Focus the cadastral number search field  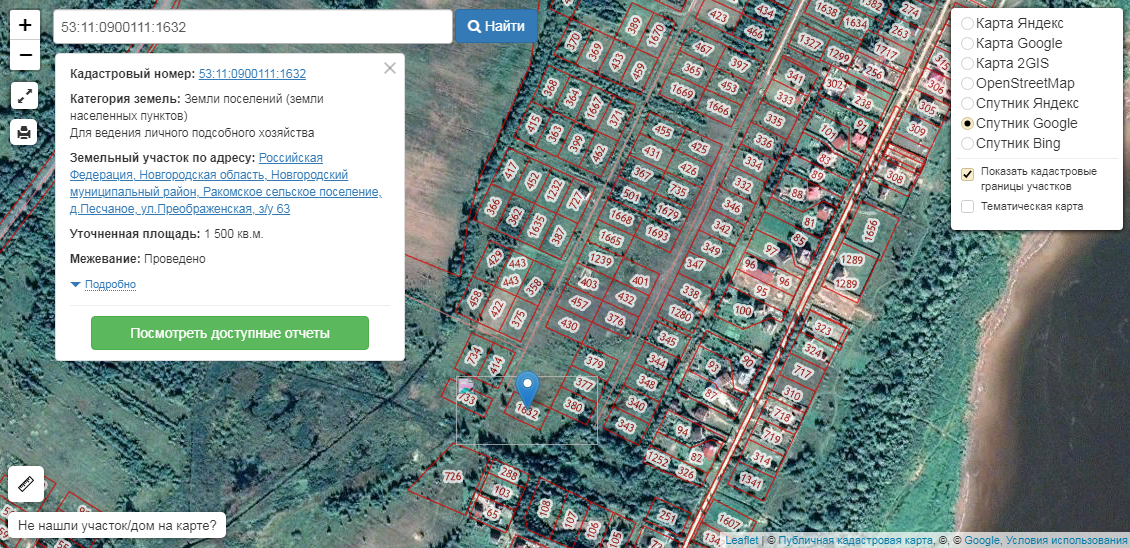(x=253, y=27)
